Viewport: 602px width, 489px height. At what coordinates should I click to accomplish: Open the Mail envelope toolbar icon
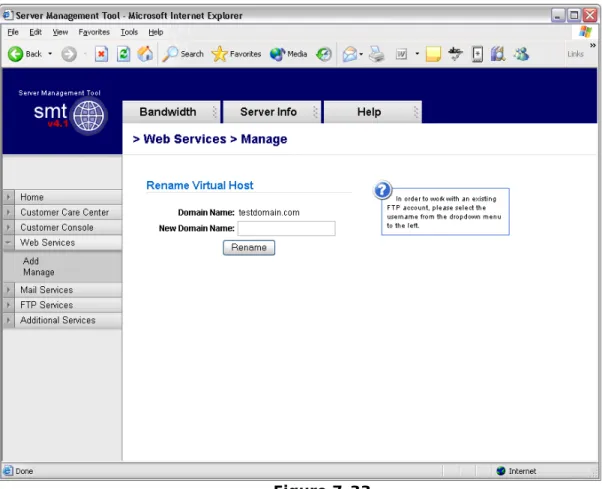pos(350,54)
